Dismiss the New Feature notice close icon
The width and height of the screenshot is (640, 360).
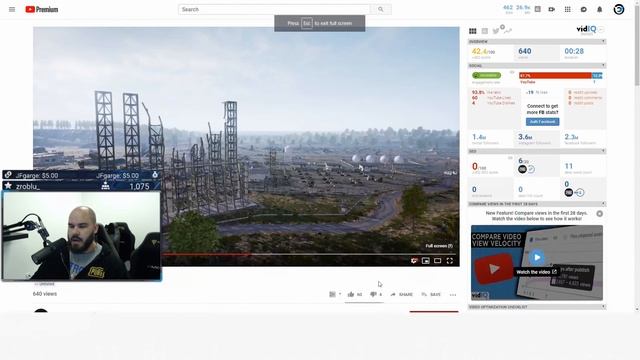click(x=600, y=213)
